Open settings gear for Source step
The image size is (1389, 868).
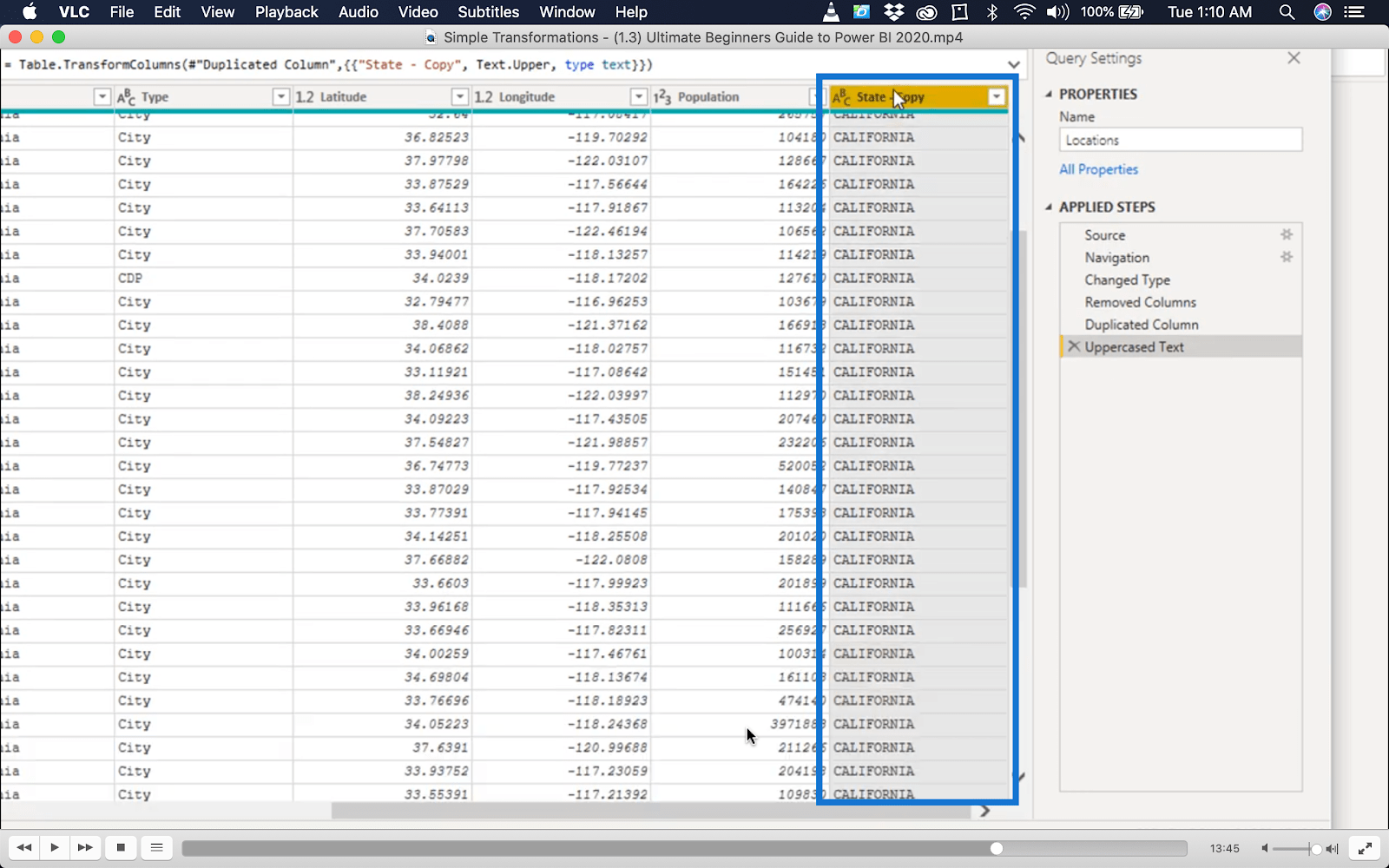[1287, 234]
